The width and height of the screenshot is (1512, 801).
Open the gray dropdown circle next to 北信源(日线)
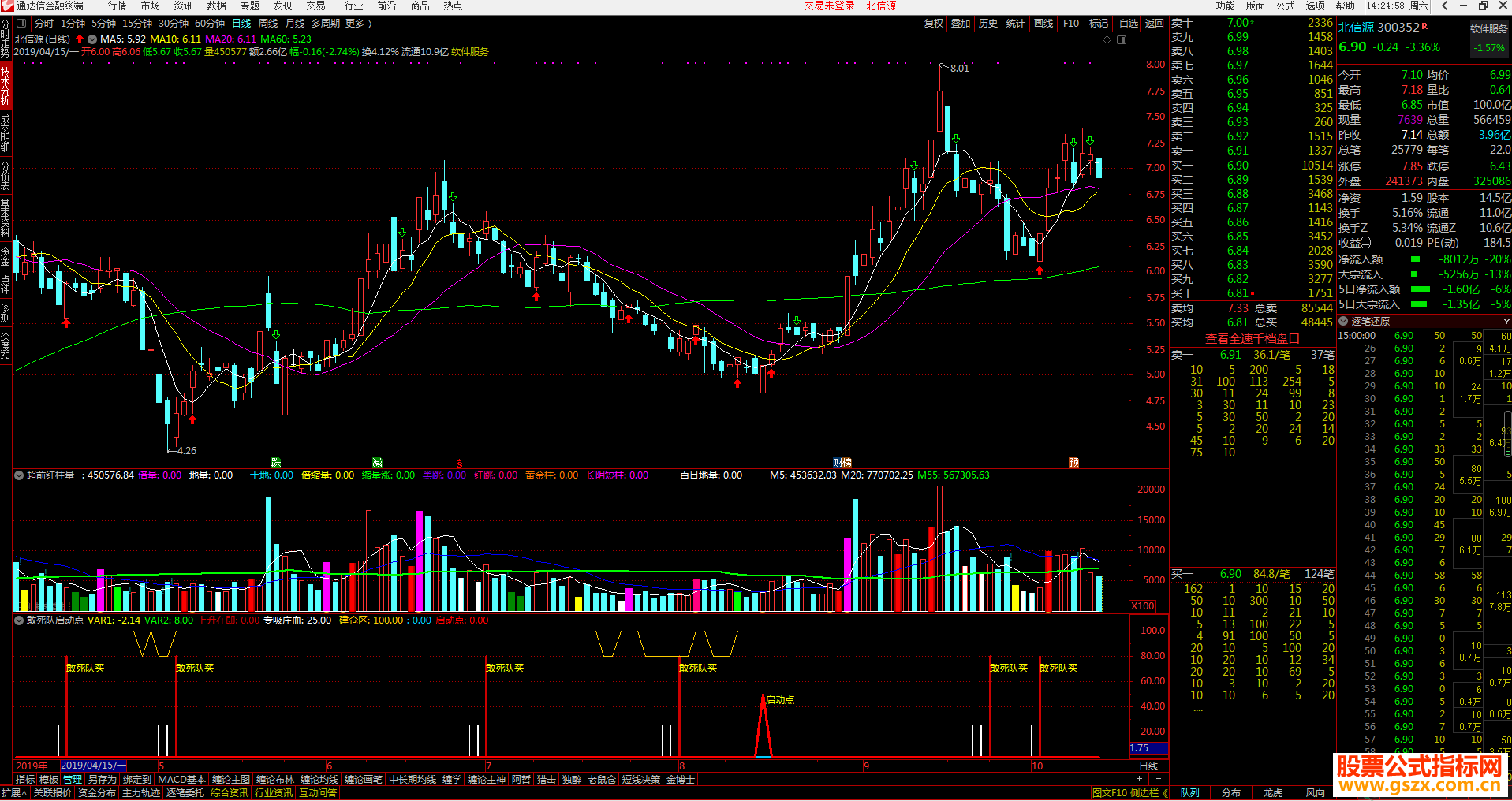click(x=92, y=39)
